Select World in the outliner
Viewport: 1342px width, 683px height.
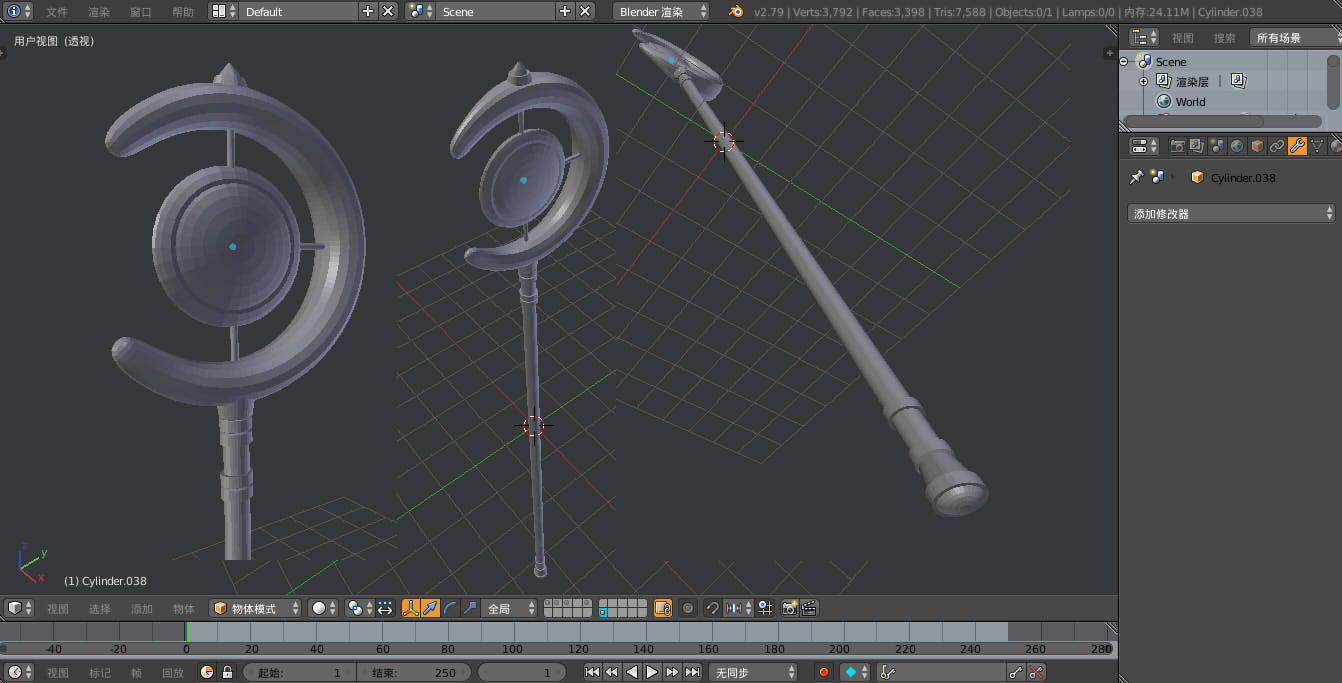[1190, 102]
